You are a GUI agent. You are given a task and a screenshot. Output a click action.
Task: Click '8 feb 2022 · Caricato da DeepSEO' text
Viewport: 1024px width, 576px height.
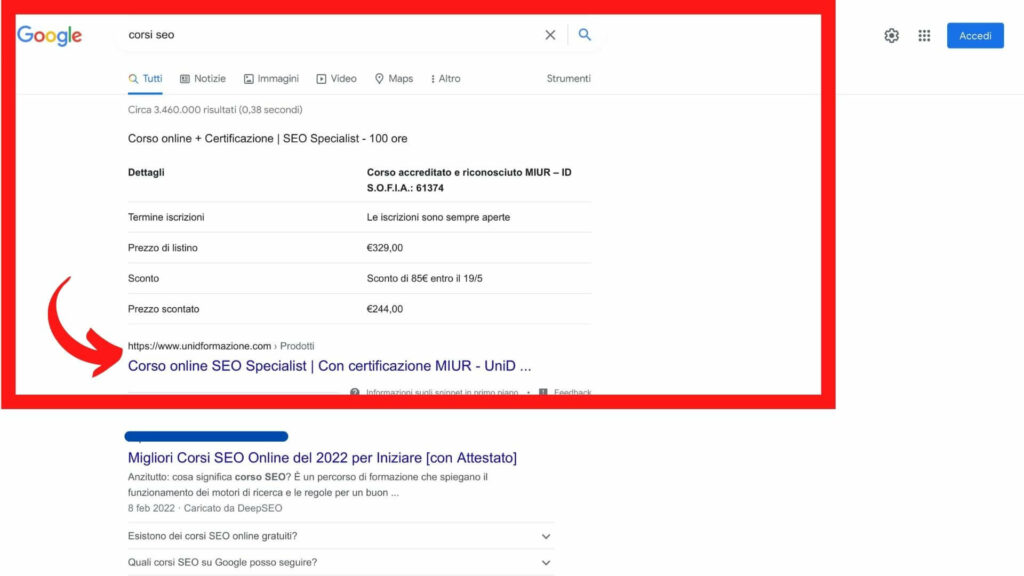pyautogui.click(x=205, y=508)
